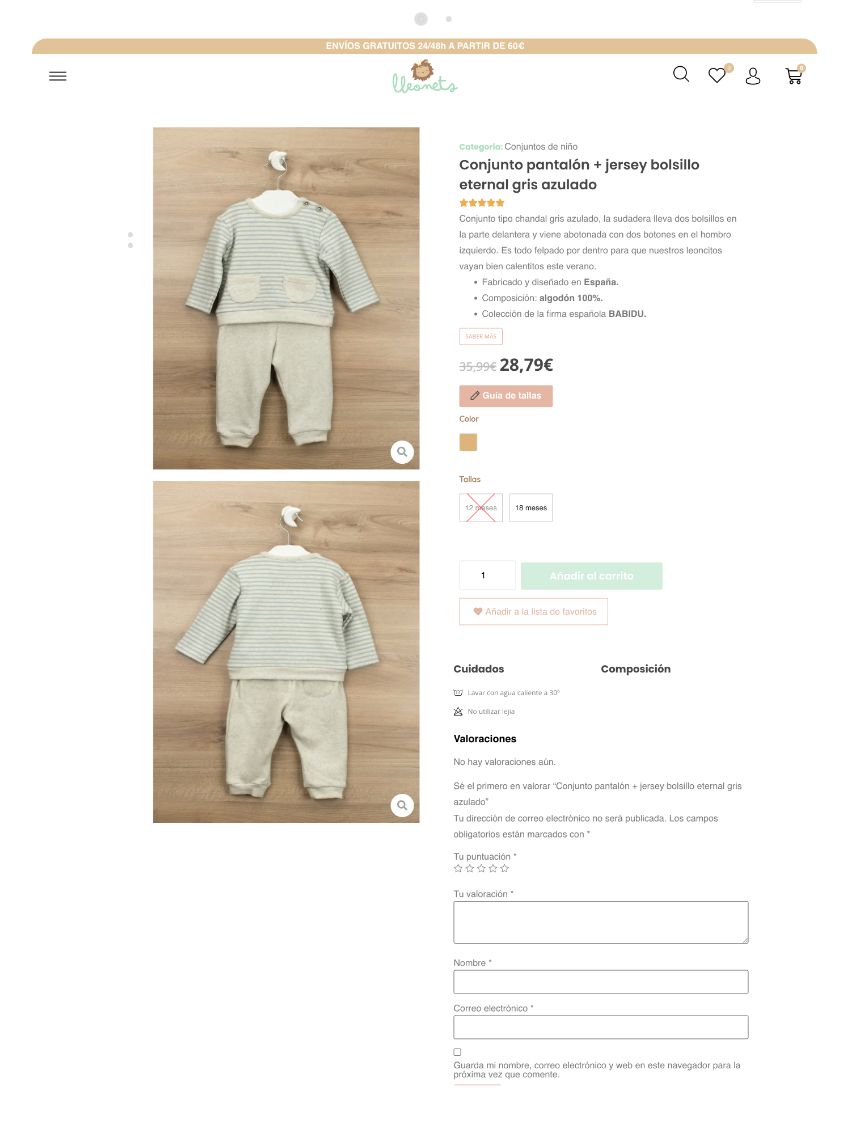Open the Guía de tallas size guide
The width and height of the screenshot is (849, 1135).
click(506, 396)
